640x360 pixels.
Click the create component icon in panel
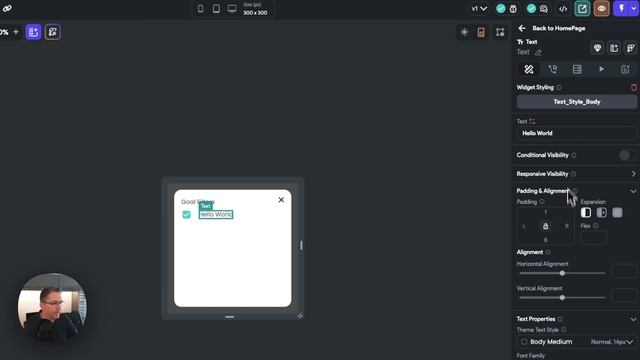614,48
